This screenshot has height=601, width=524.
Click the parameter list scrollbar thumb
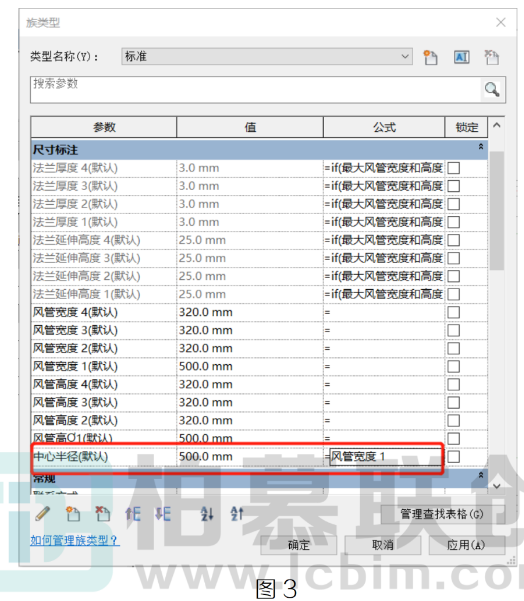[x=497, y=210]
